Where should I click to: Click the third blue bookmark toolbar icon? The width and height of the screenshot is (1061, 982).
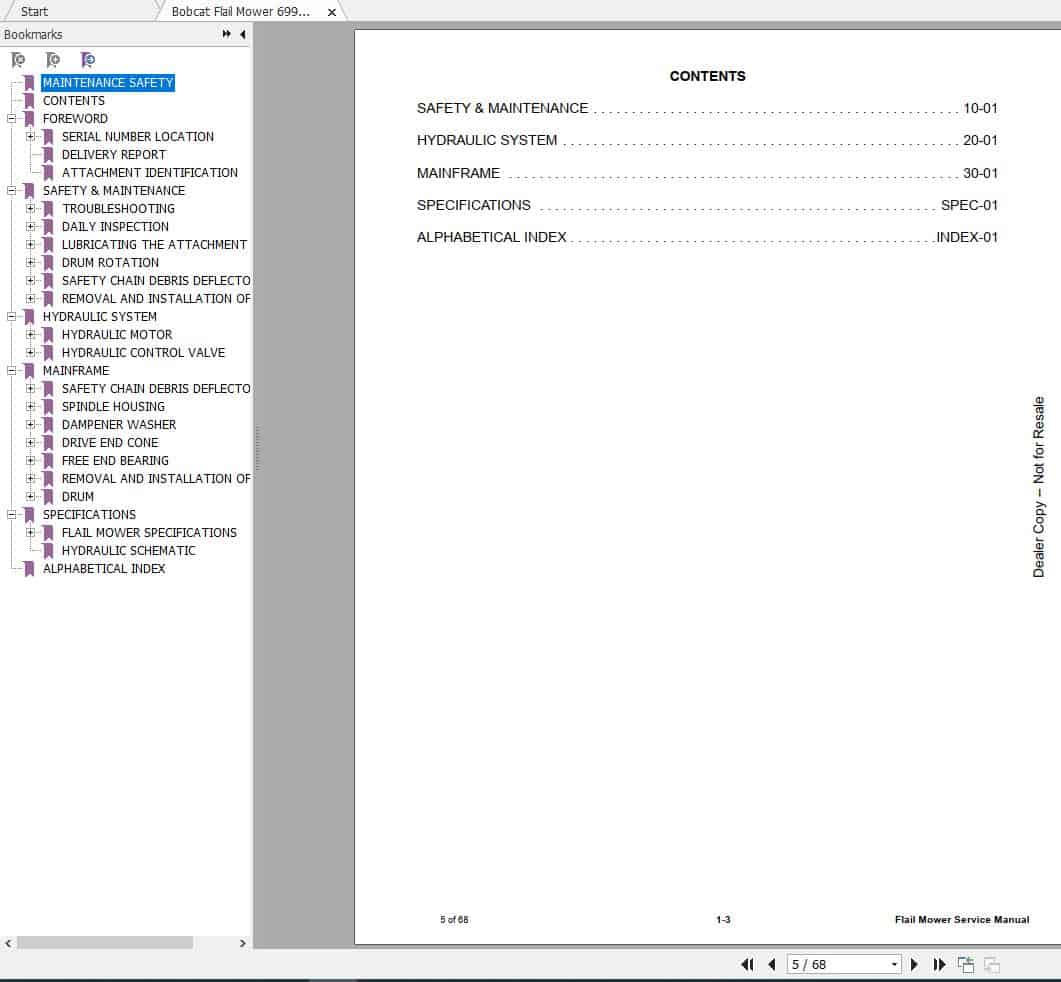click(87, 60)
